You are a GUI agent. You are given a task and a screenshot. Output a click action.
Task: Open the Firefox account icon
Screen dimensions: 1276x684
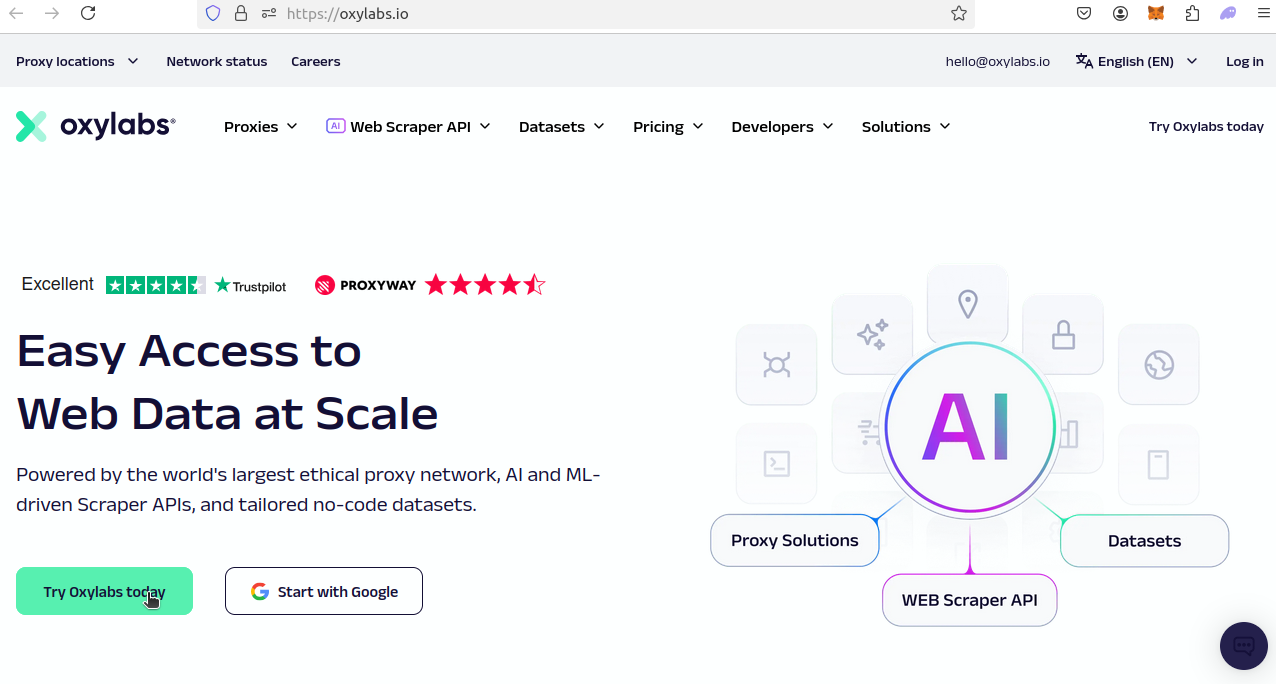click(x=1120, y=13)
